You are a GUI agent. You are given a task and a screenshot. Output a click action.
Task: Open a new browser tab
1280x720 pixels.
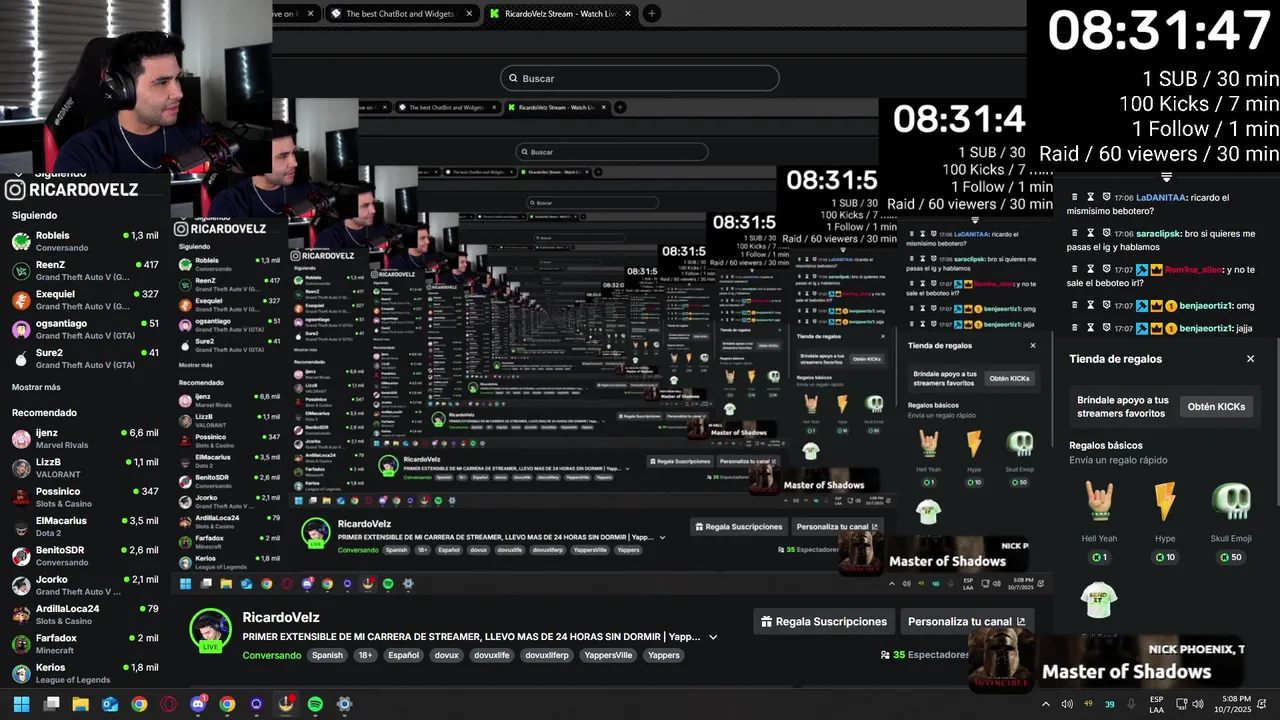651,14
